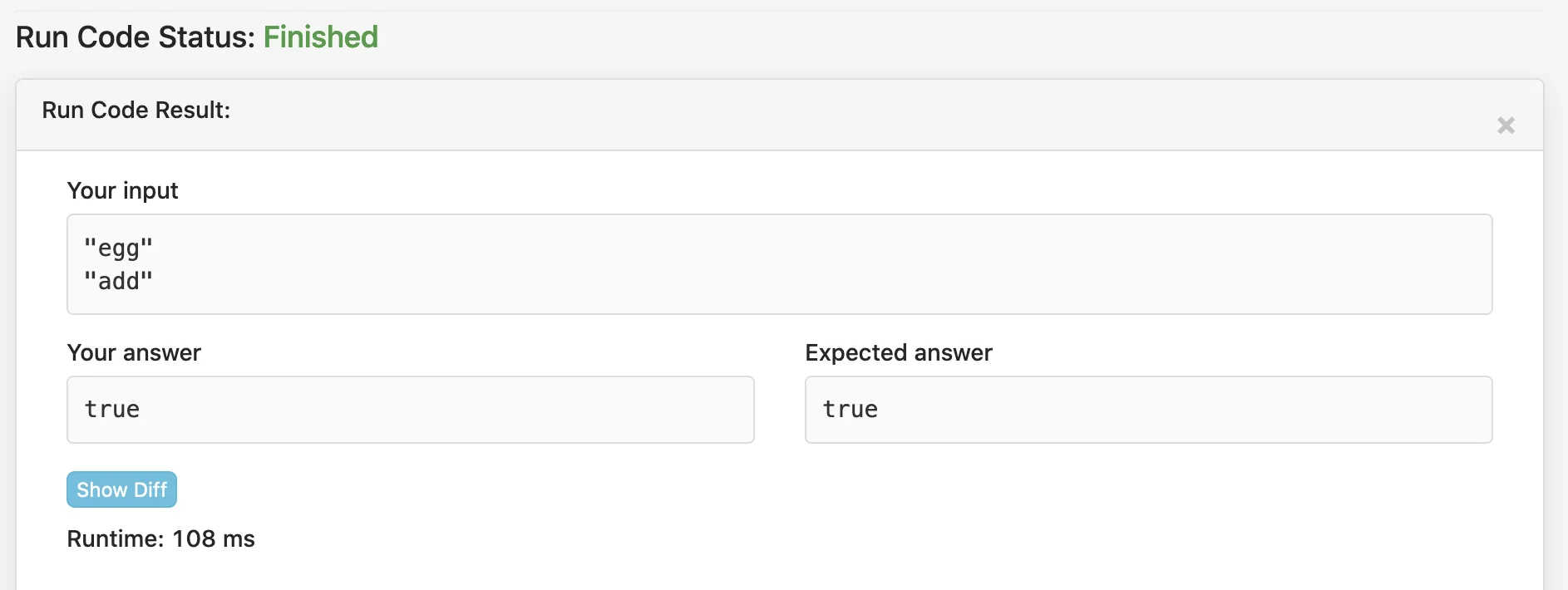This screenshot has height=590, width=1568.
Task: Click the Run Code Result header title
Action: click(136, 110)
